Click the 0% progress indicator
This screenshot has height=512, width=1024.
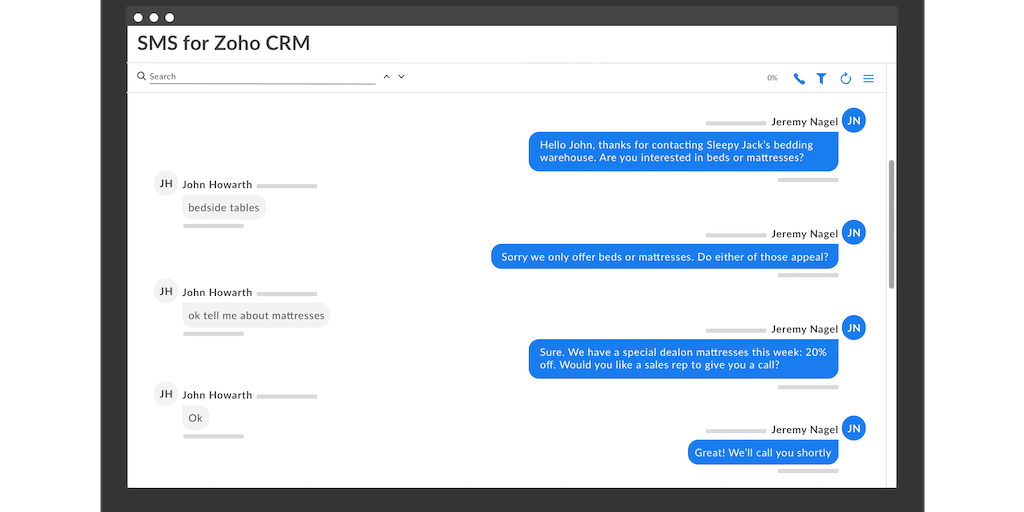pyautogui.click(x=772, y=78)
